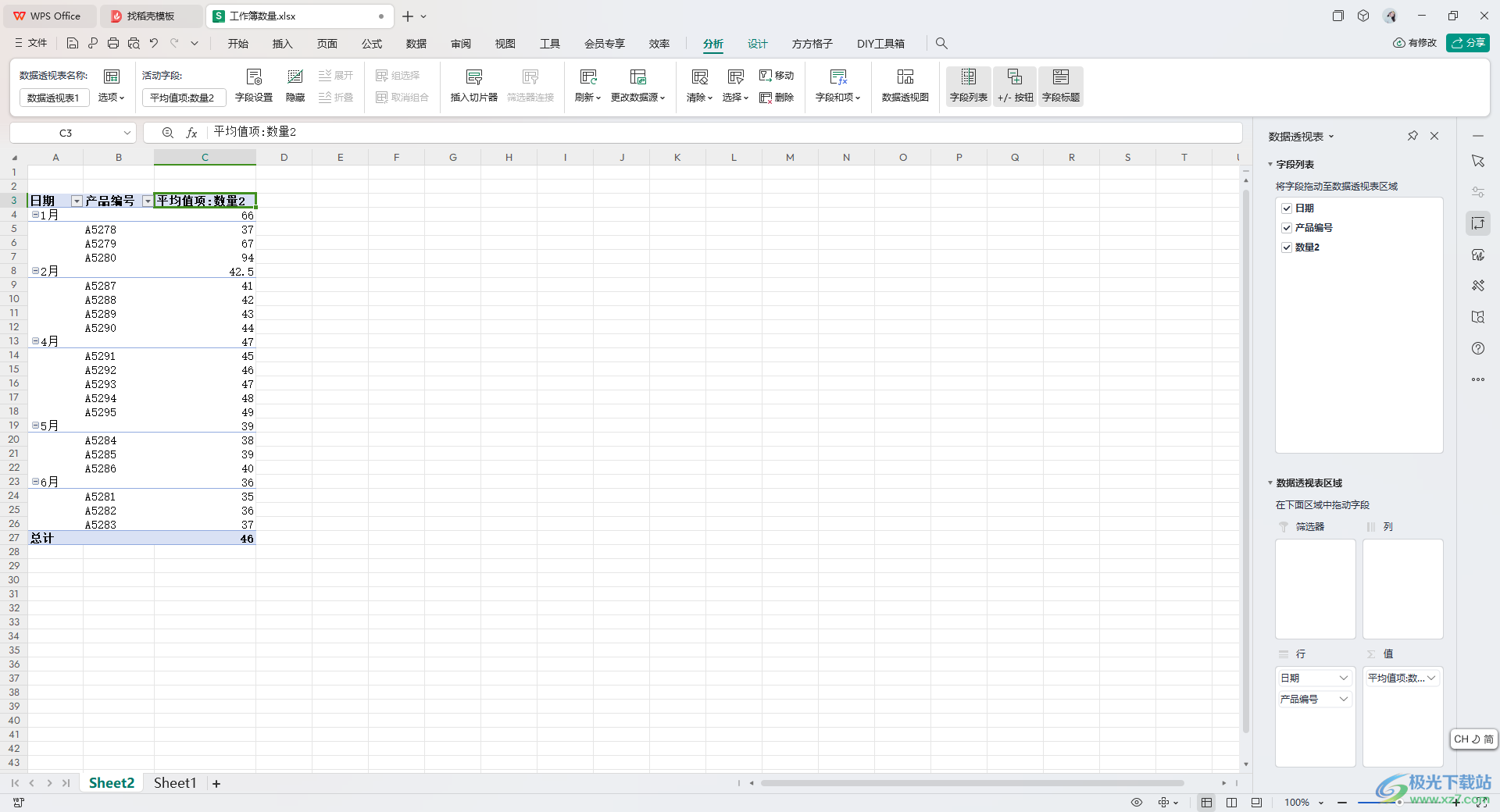
Task: Click the zoom magnifier beside formula bar
Action: click(168, 133)
